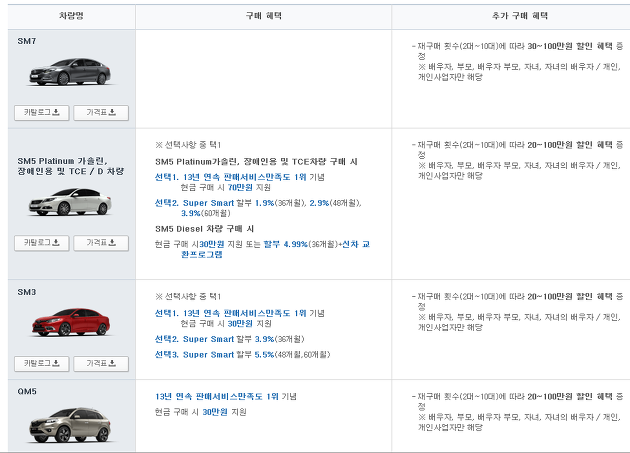
Task: Click 'SM5 Platinum가솔린, 장애인용 및 TCE차량 구매 시'
Action: point(256,162)
